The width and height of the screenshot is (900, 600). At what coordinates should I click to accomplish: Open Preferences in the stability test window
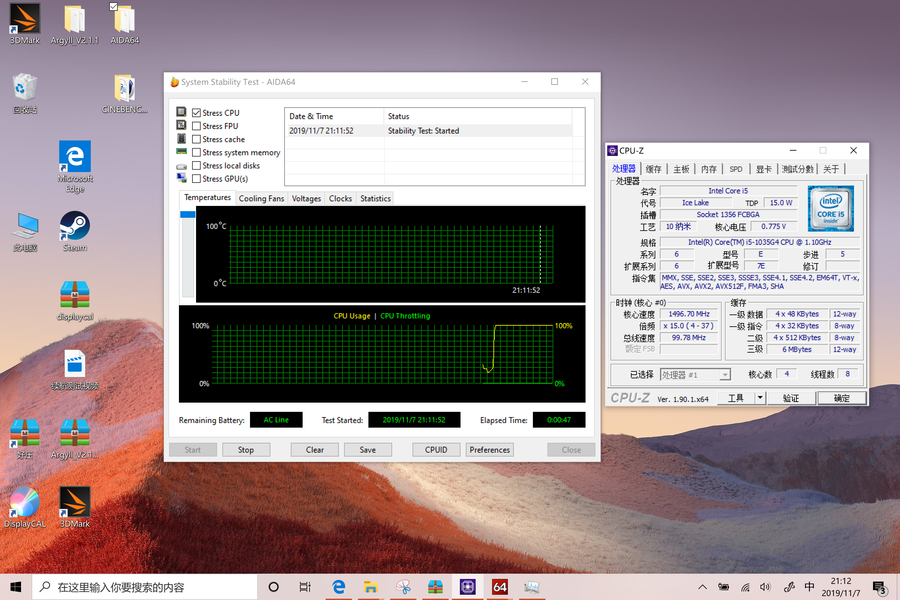coord(490,450)
